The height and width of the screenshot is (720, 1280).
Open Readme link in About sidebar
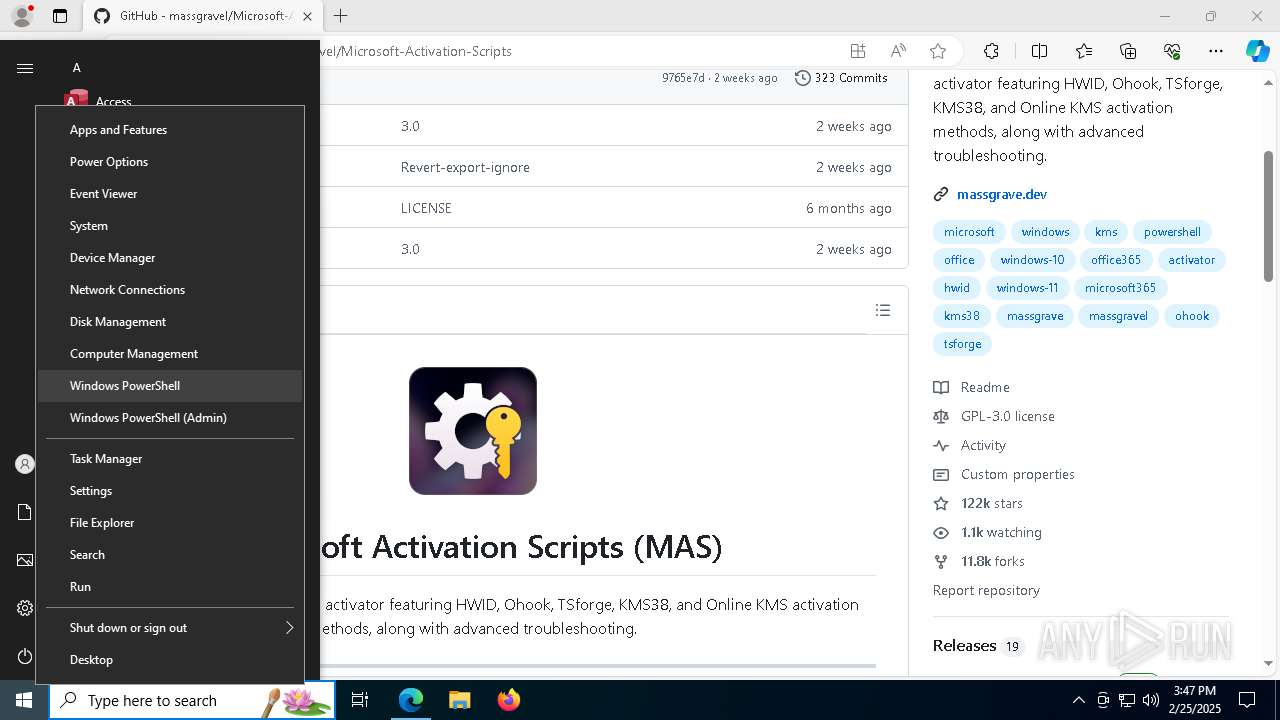985,387
